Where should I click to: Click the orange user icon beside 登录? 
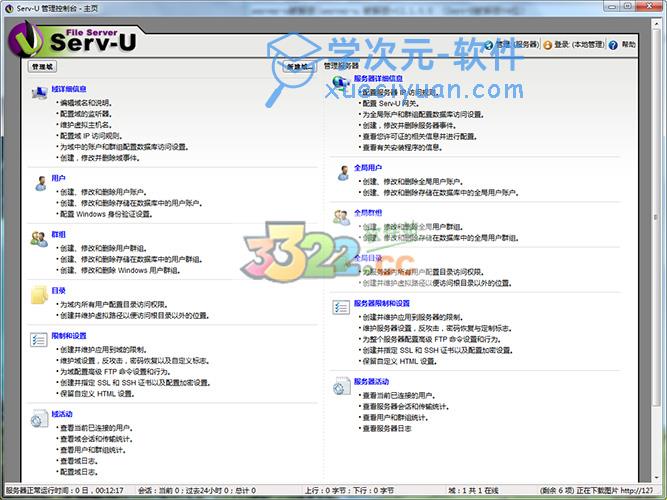tap(547, 45)
